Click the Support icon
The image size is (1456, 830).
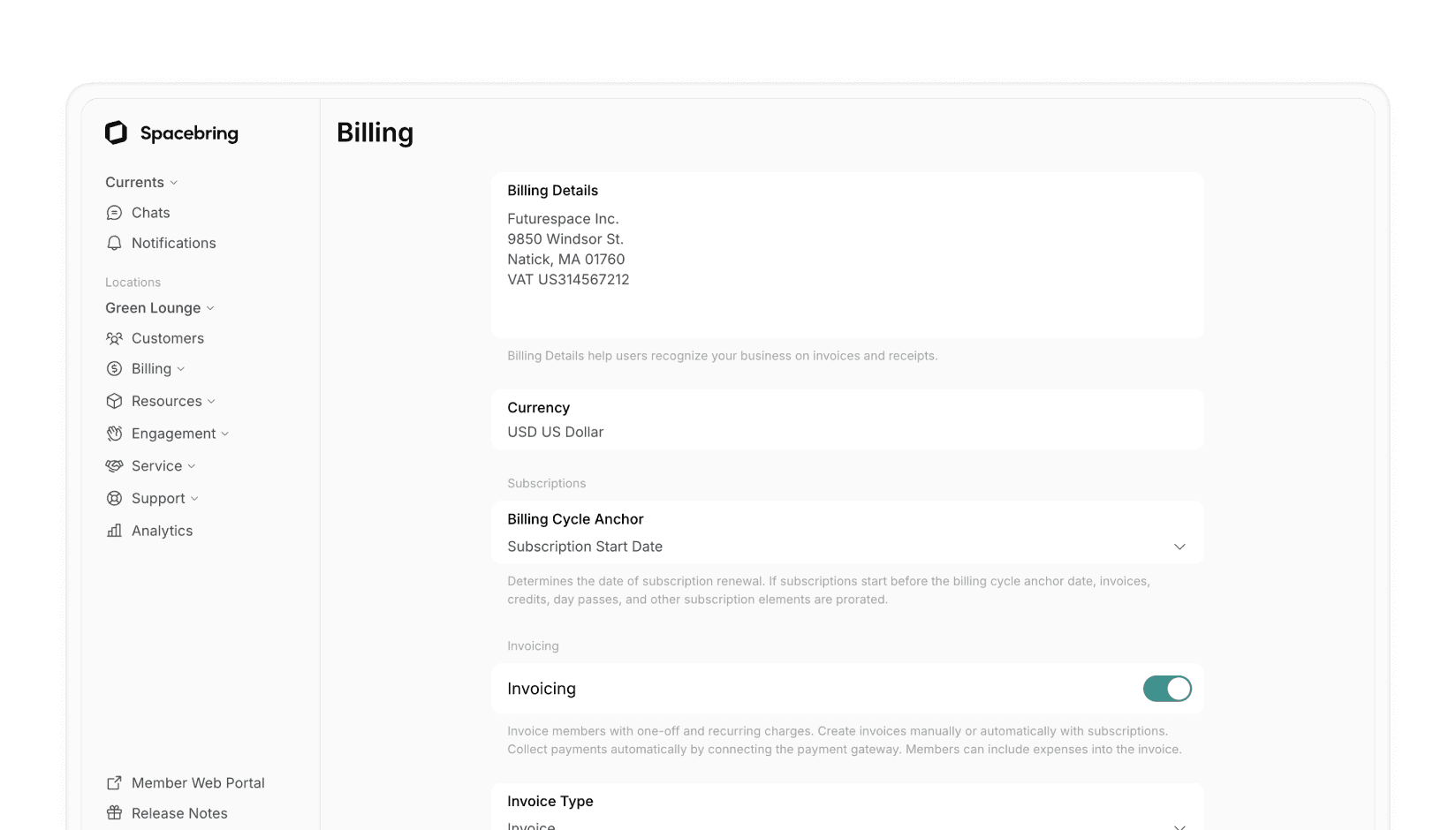click(115, 498)
